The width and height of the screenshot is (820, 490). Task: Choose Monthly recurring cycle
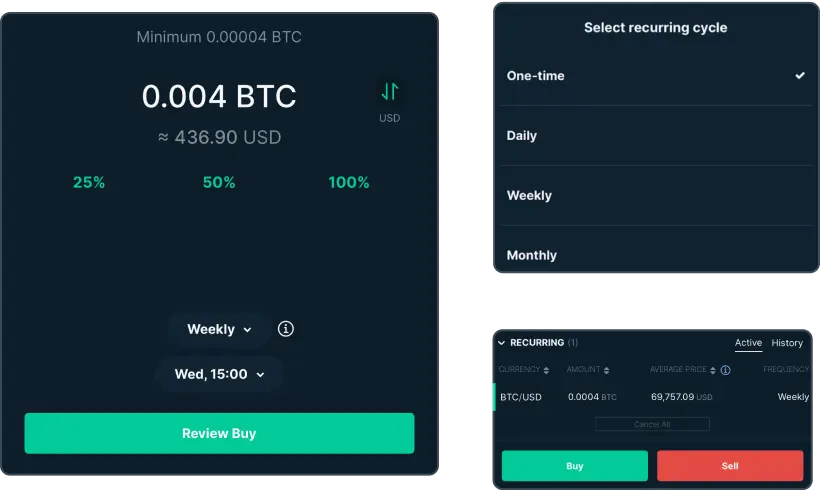(656, 254)
